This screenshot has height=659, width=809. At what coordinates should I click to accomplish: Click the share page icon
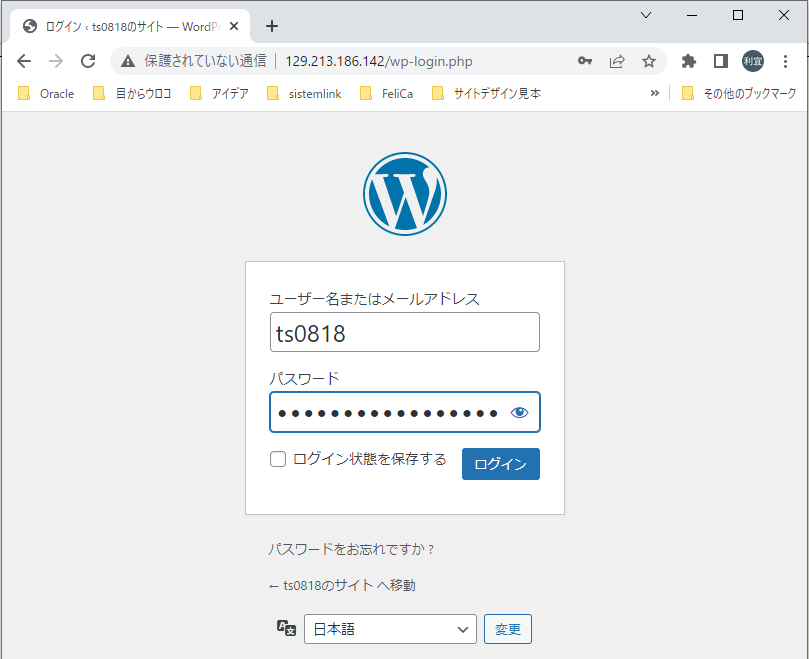pyautogui.click(x=617, y=61)
